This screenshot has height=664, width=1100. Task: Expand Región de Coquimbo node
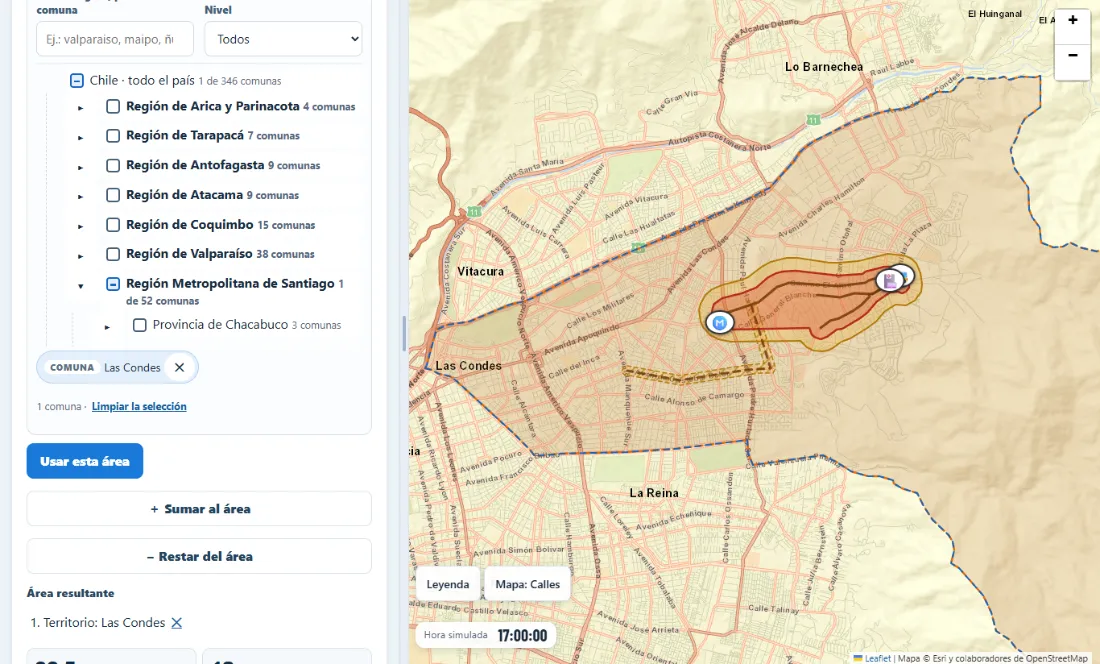click(81, 226)
